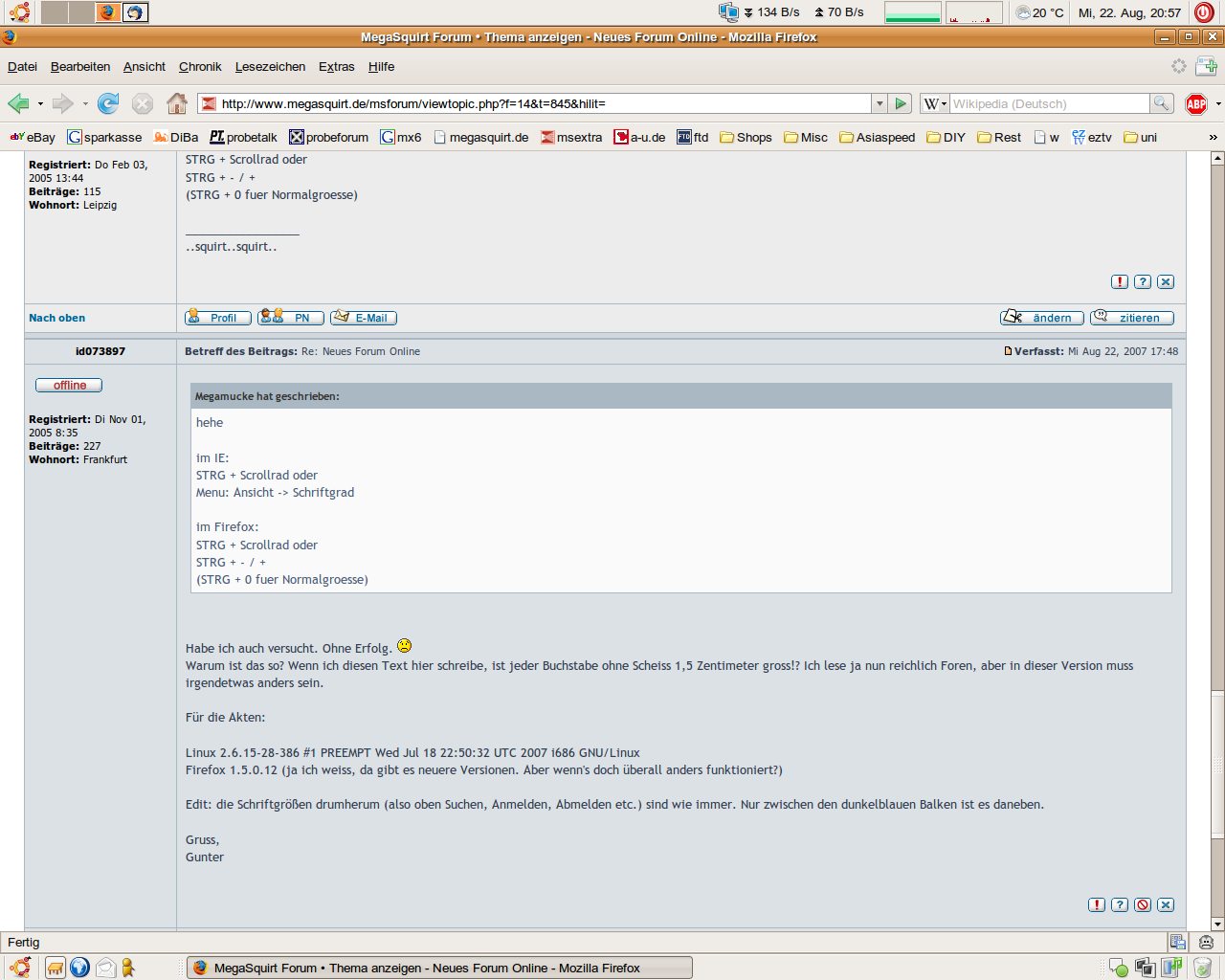Click the Firefox reload page icon

(x=108, y=103)
